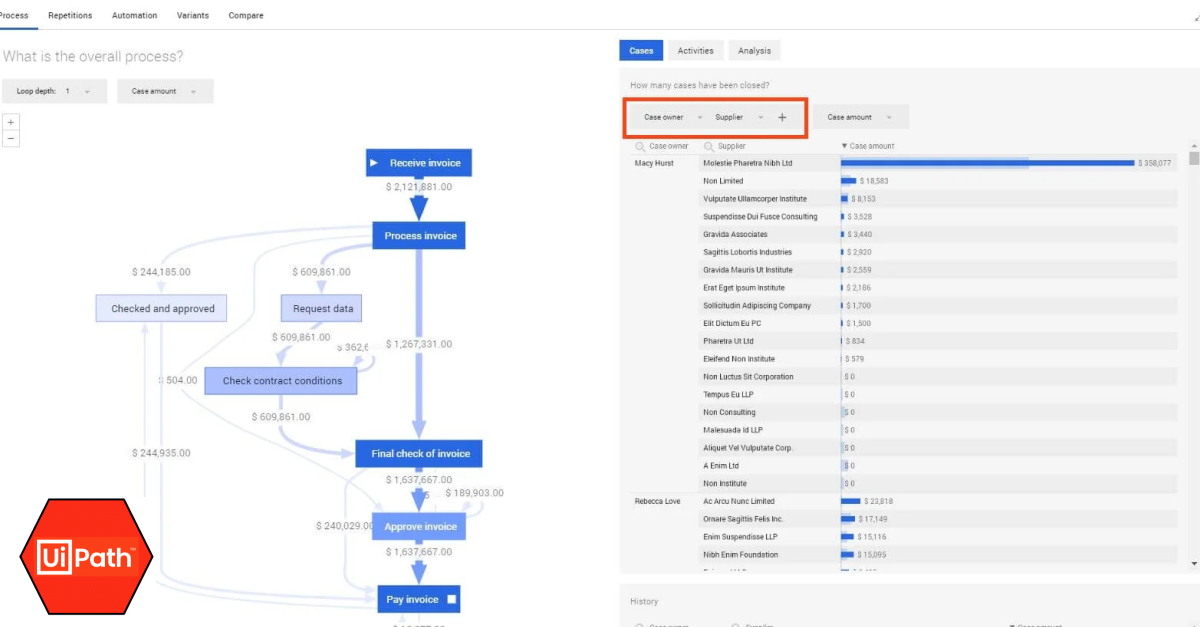Add another dimension with the plus icon
The image size is (1200, 627).
782,117
